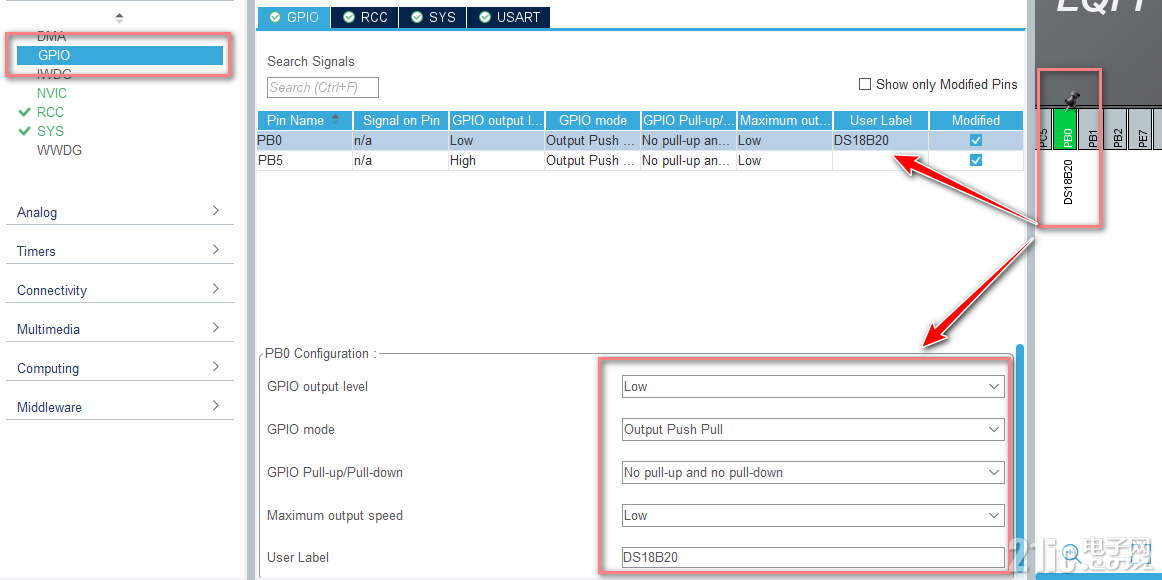Open the GPIO Pull-up/Pull-down dropdown
1162x580 pixels.
pos(813,472)
